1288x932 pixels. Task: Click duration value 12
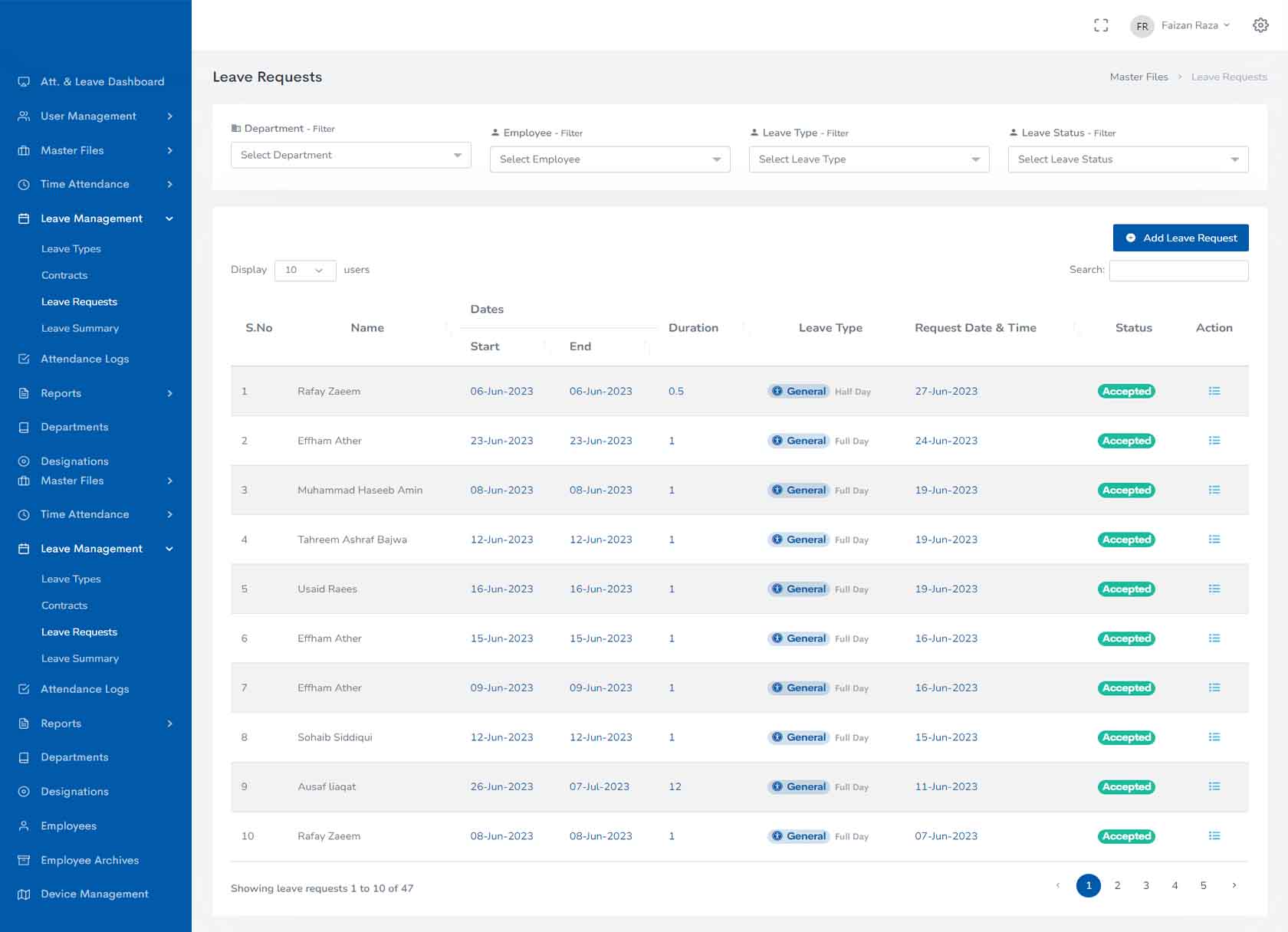pos(675,786)
